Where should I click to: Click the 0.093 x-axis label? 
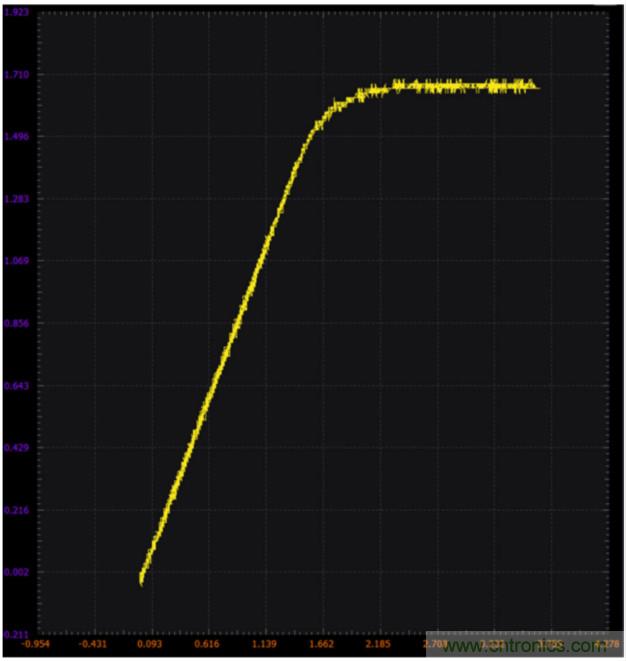(150, 645)
